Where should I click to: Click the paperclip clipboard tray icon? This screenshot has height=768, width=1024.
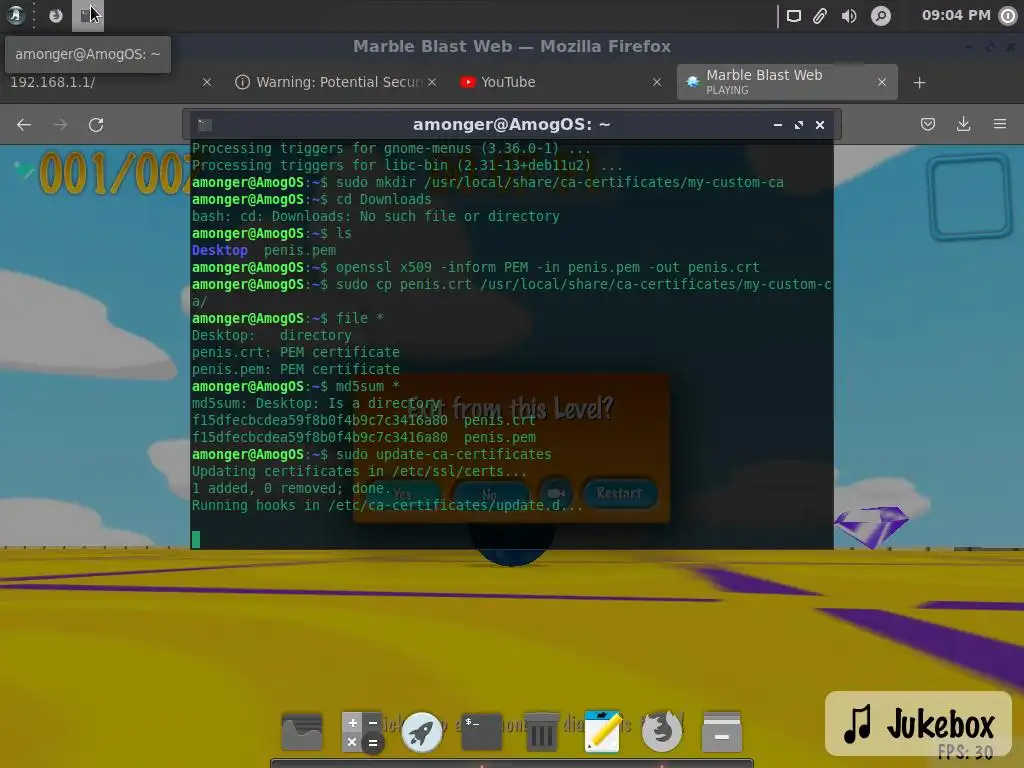[820, 16]
